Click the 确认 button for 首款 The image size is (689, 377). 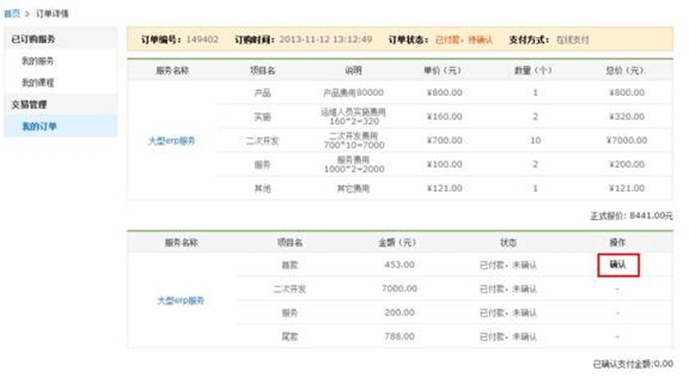click(x=618, y=265)
